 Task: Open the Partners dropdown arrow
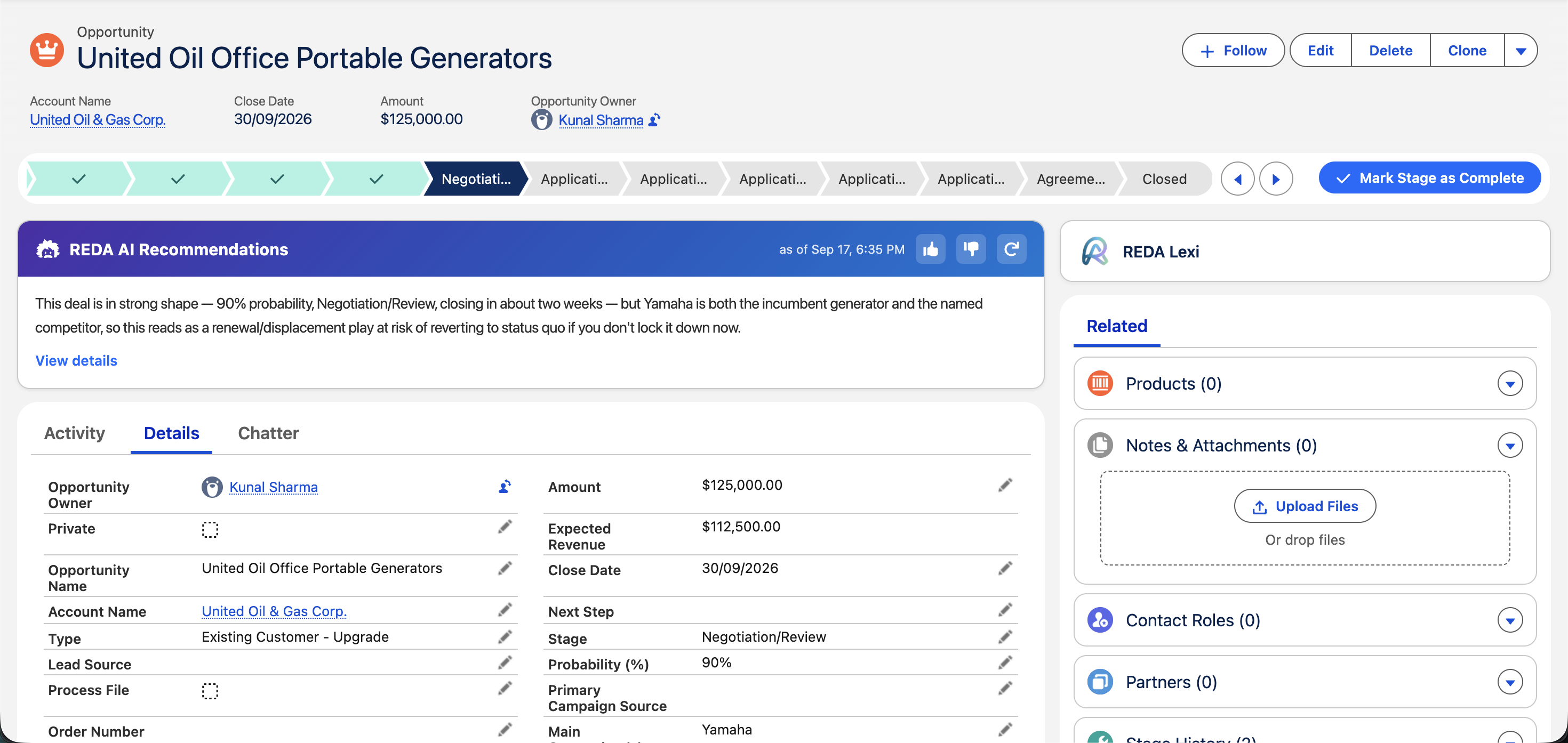[x=1509, y=682]
